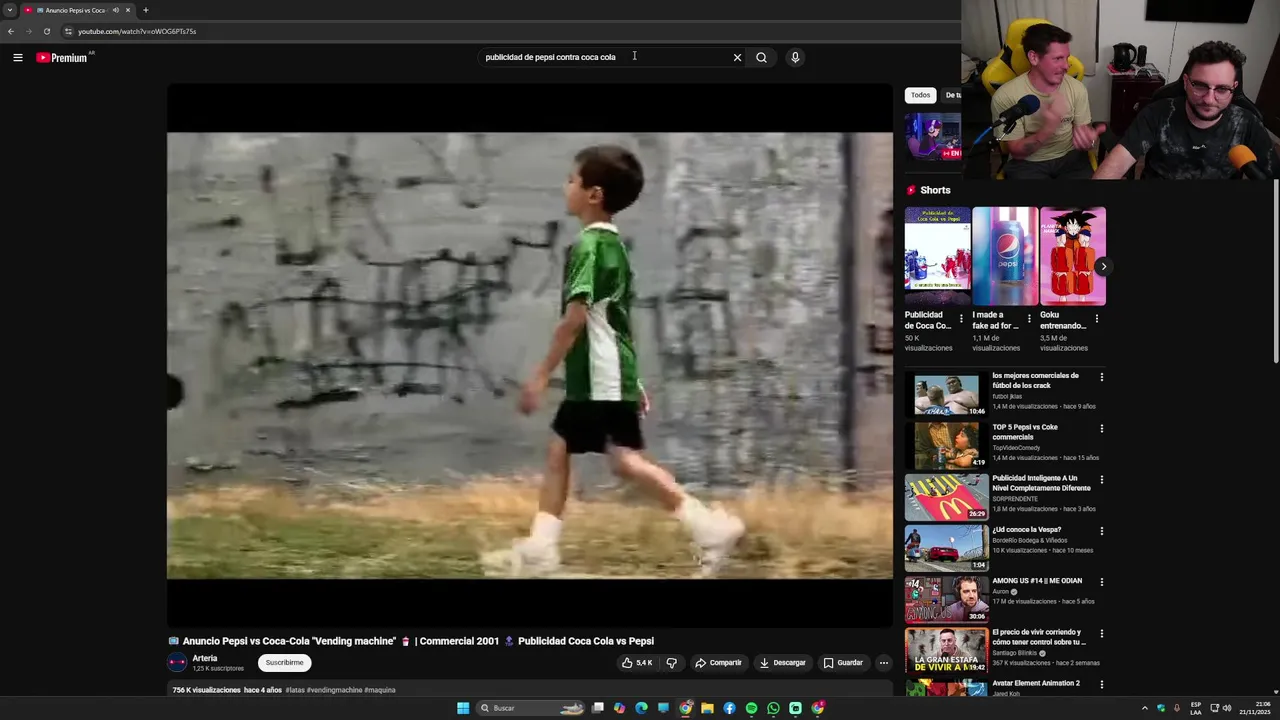Open the Arteria channel avatar
The height and width of the screenshot is (720, 1280).
tap(177, 662)
